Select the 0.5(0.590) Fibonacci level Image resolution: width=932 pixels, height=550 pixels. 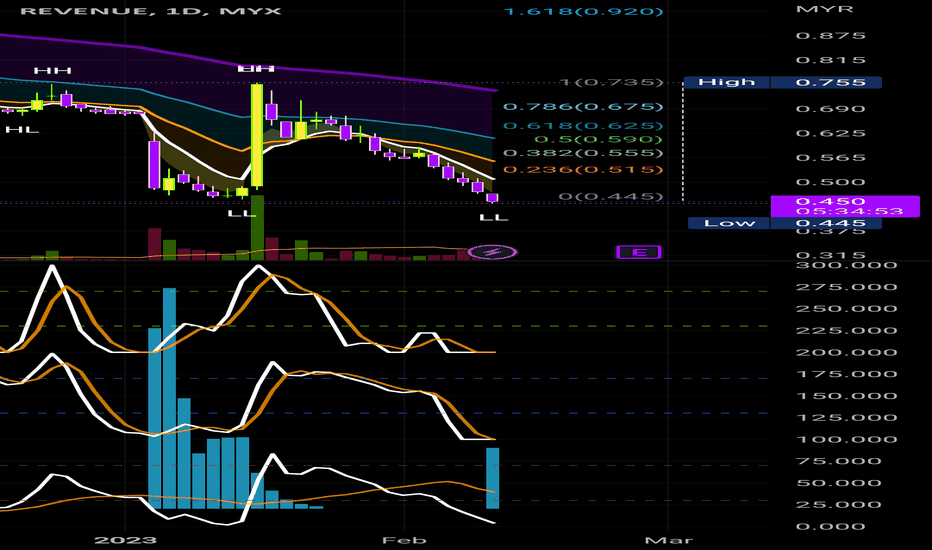click(x=598, y=139)
